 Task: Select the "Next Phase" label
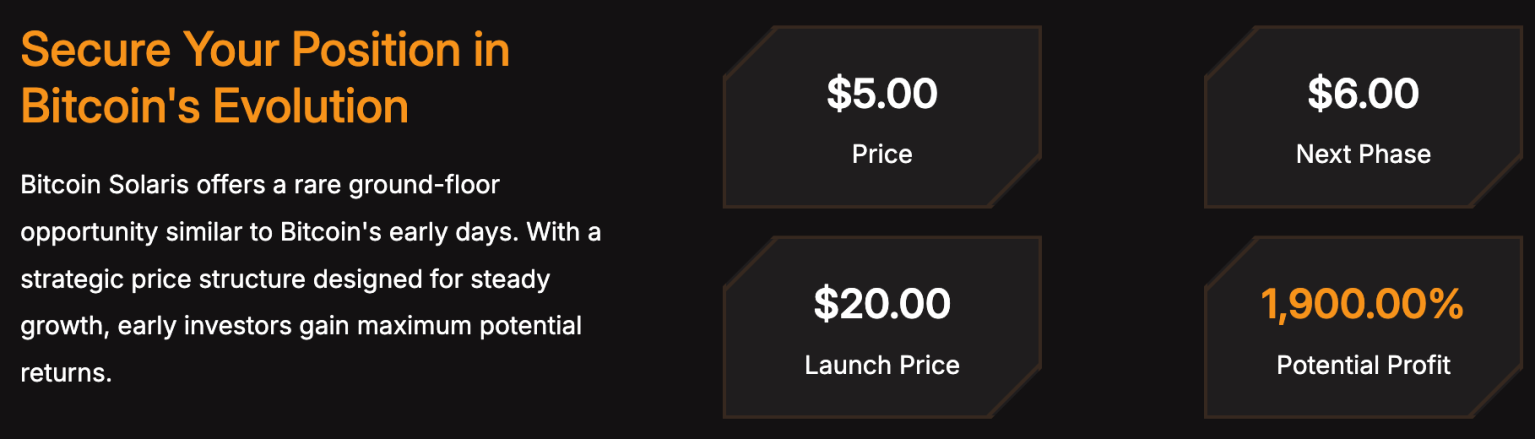point(1363,154)
